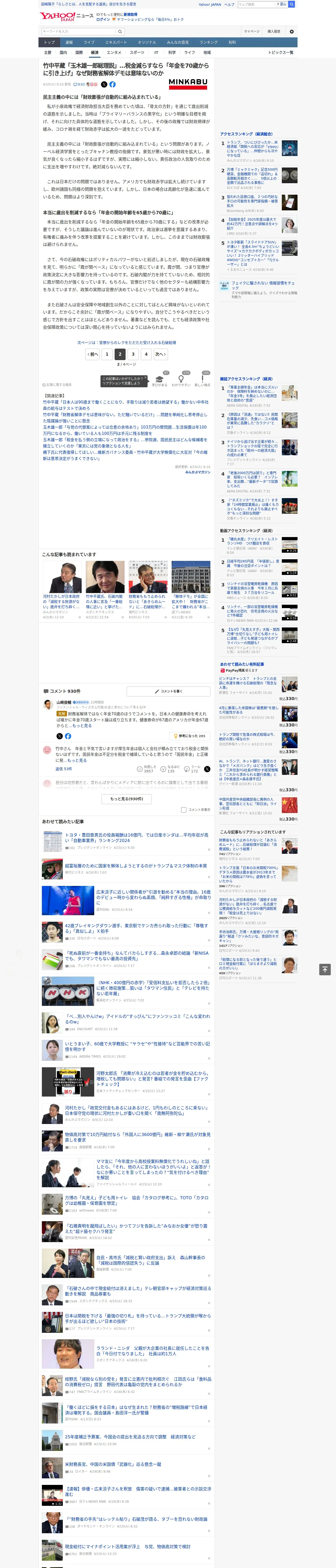React with 学びがある graduation cap icon
Viewport: 336px width, 1568px height.
coord(160,379)
